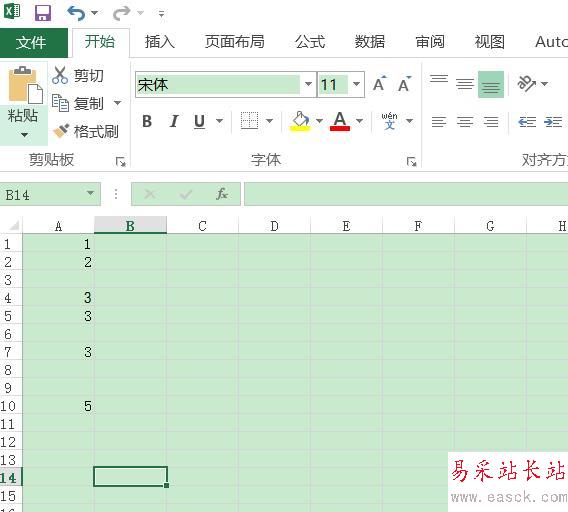This screenshot has height=512, width=568.
Task: Apply red font color
Action: (x=340, y=121)
